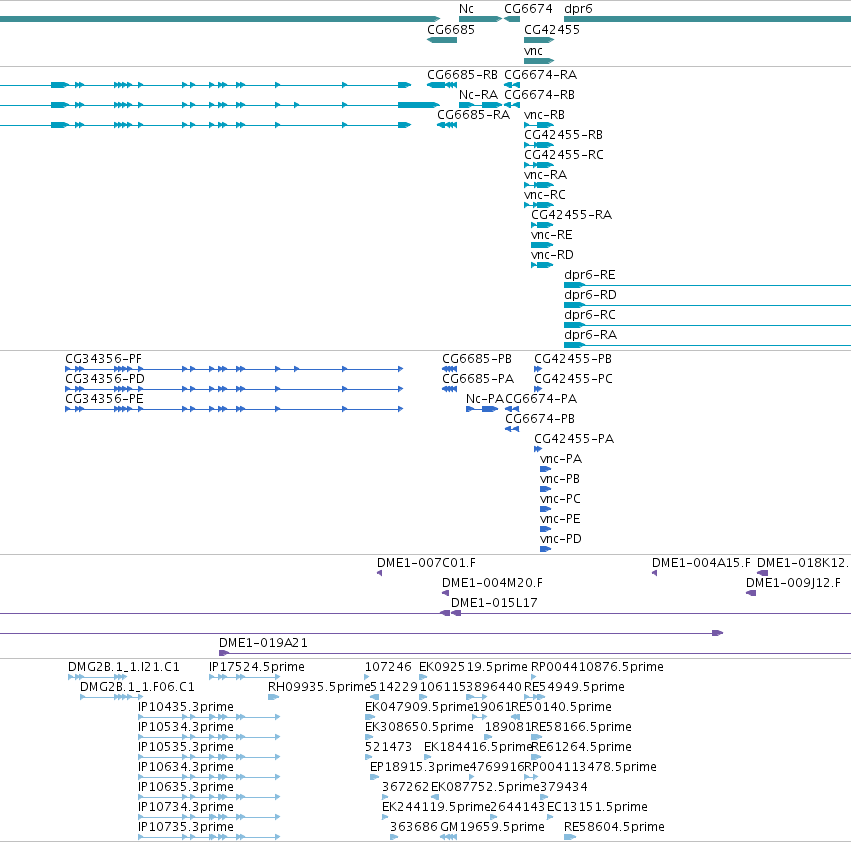The width and height of the screenshot is (851, 842).
Task: Open BAC end DME1-007C01.F label
Action: point(426,563)
